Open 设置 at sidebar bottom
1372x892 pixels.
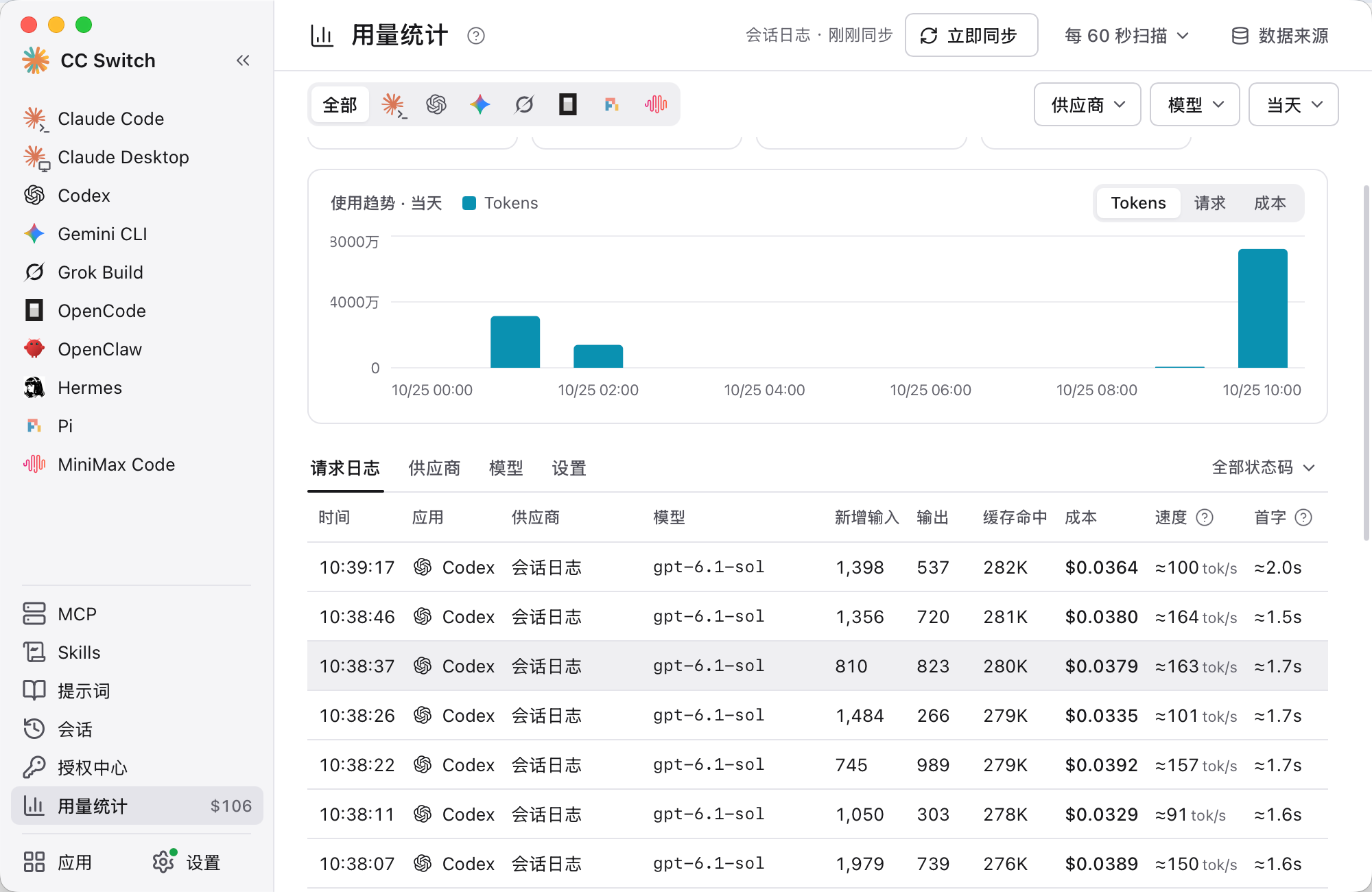click(x=187, y=862)
